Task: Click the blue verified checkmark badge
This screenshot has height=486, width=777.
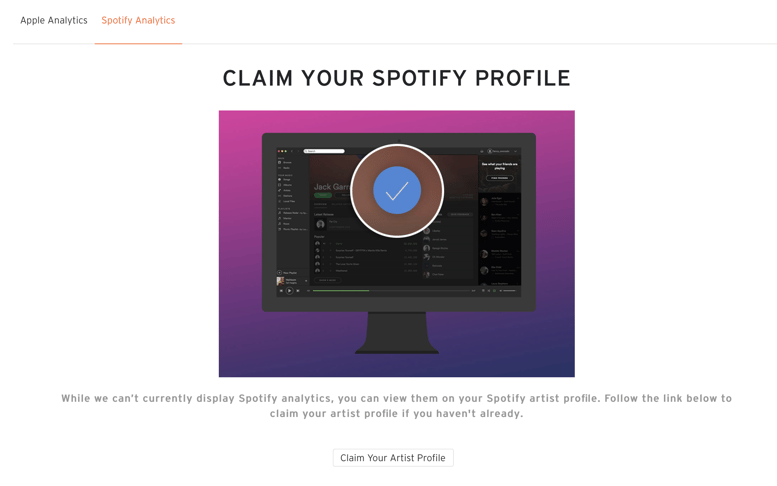Action: coord(397,190)
